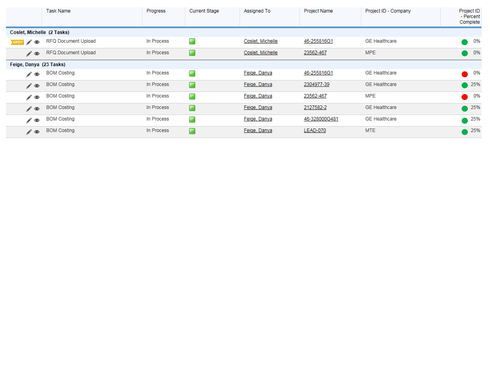
Task: Click BOM Costing text on the 2304977-39 row
Action: (x=60, y=84)
